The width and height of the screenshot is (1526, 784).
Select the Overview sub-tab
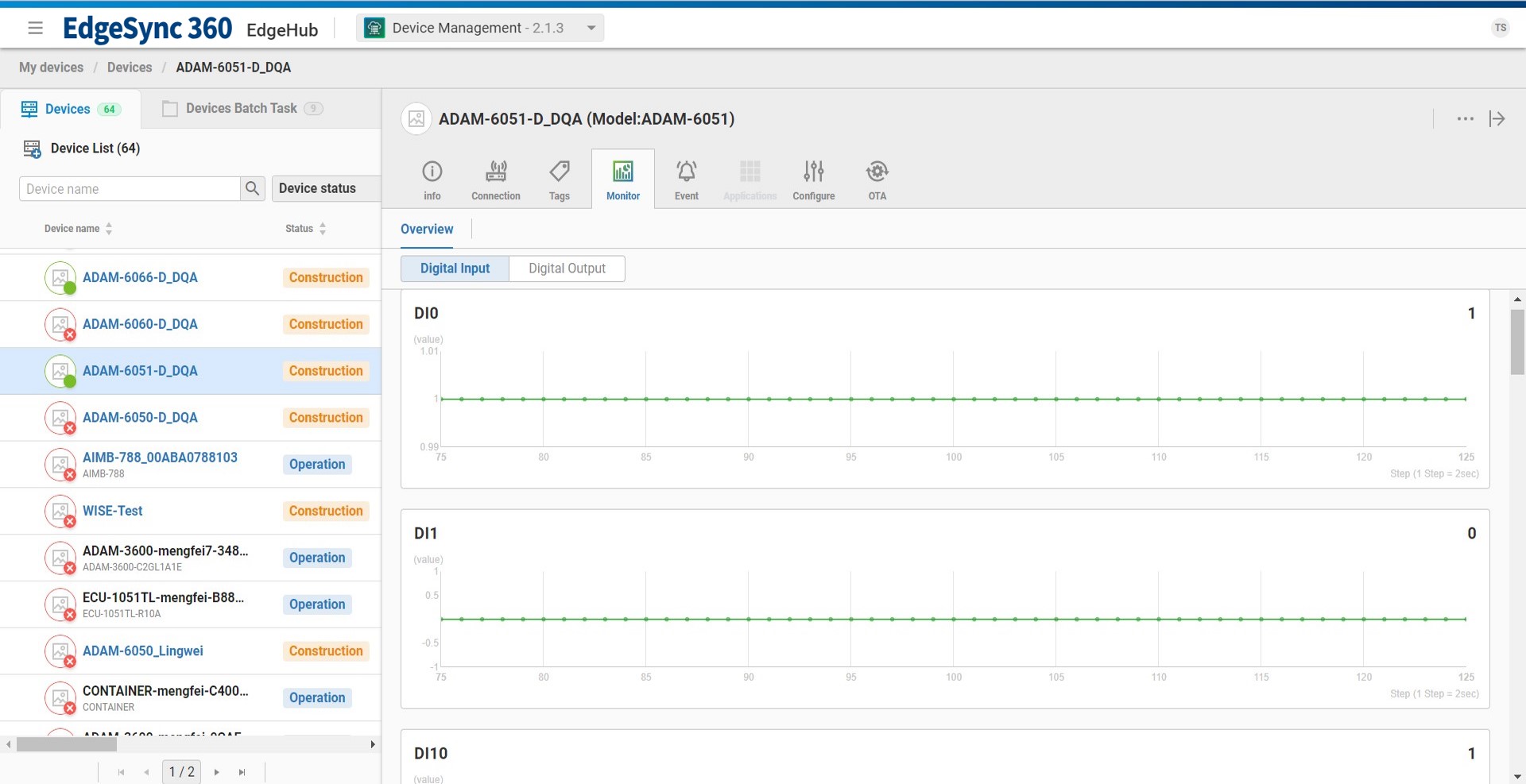click(427, 230)
